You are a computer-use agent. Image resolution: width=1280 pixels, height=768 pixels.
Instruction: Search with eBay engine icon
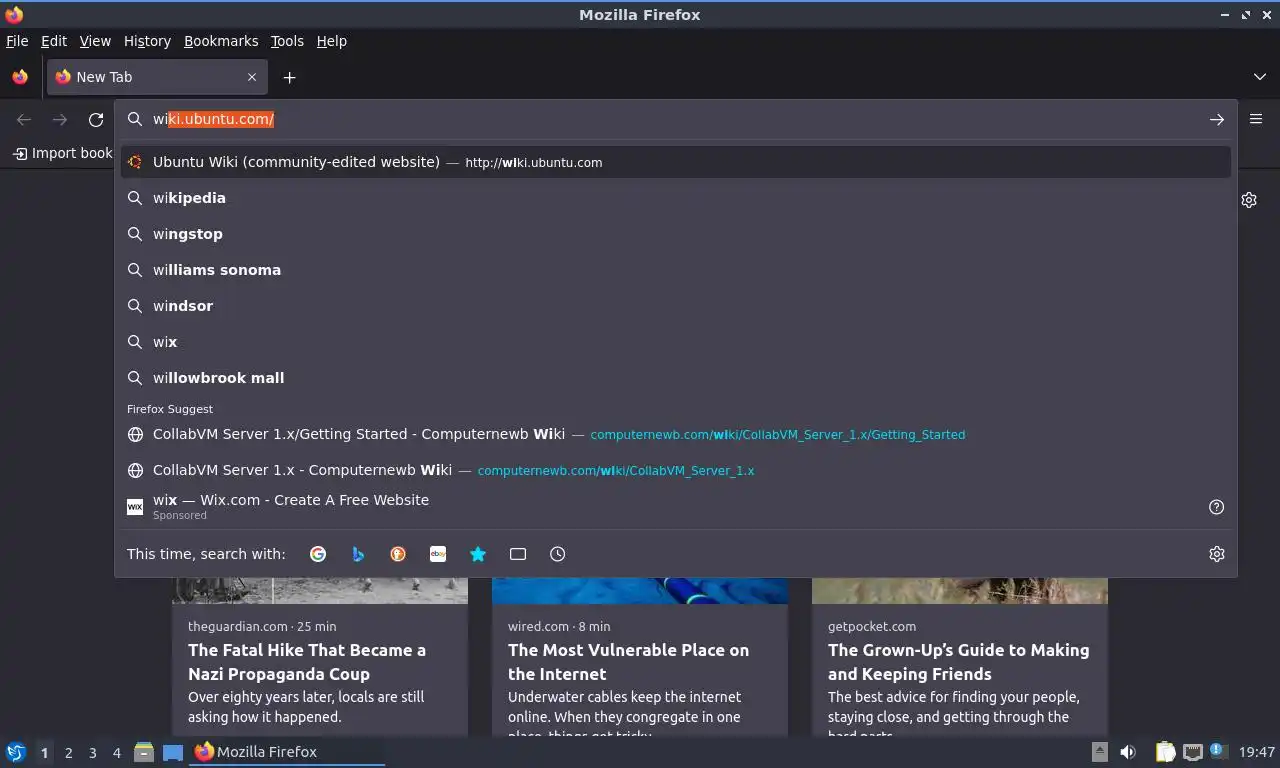point(438,554)
